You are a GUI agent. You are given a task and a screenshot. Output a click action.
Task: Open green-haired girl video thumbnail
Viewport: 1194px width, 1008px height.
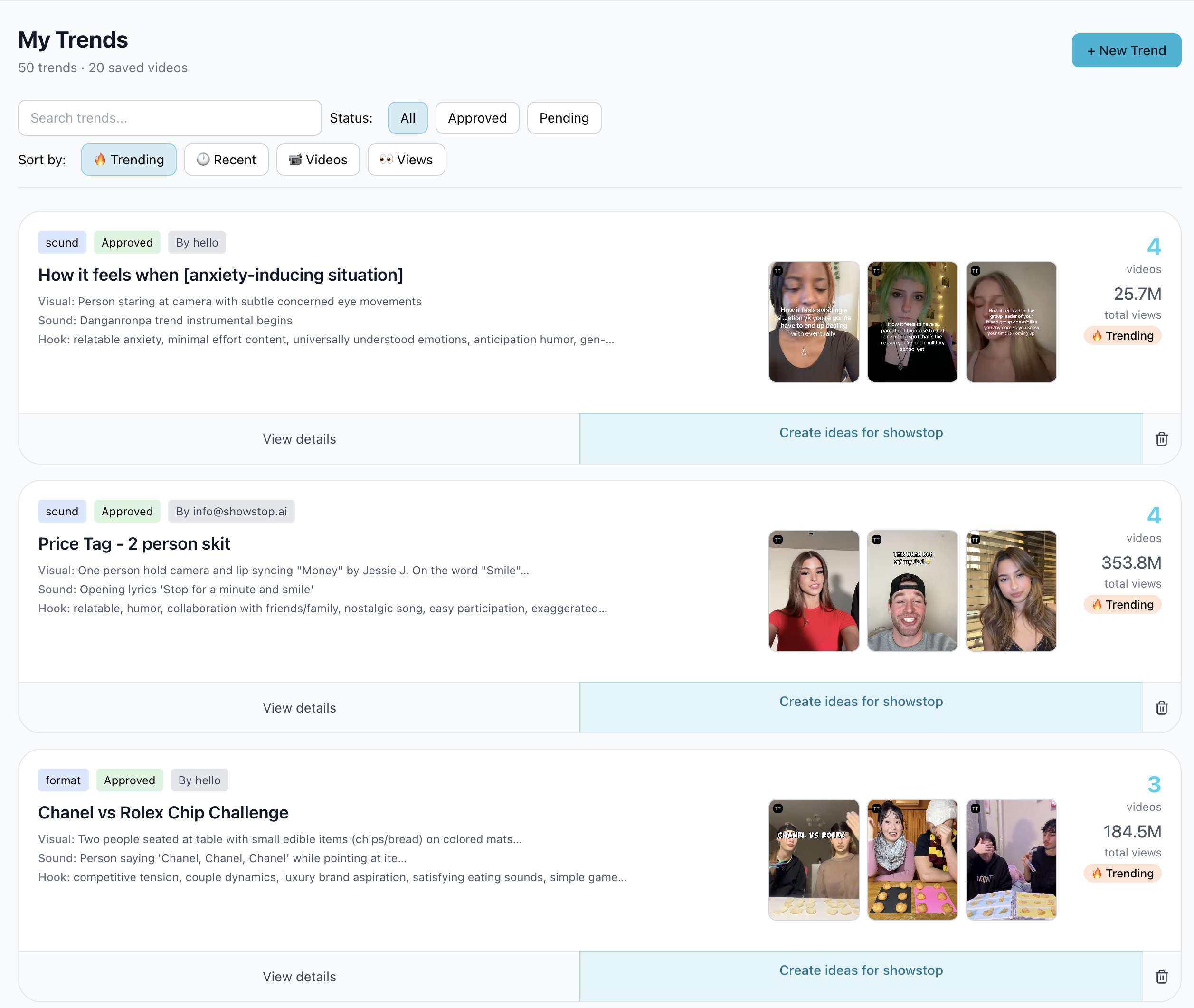pyautogui.click(x=912, y=322)
